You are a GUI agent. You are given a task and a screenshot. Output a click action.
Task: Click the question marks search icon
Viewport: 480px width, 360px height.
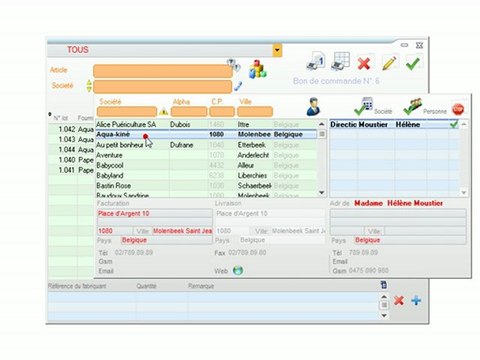coord(233,64)
